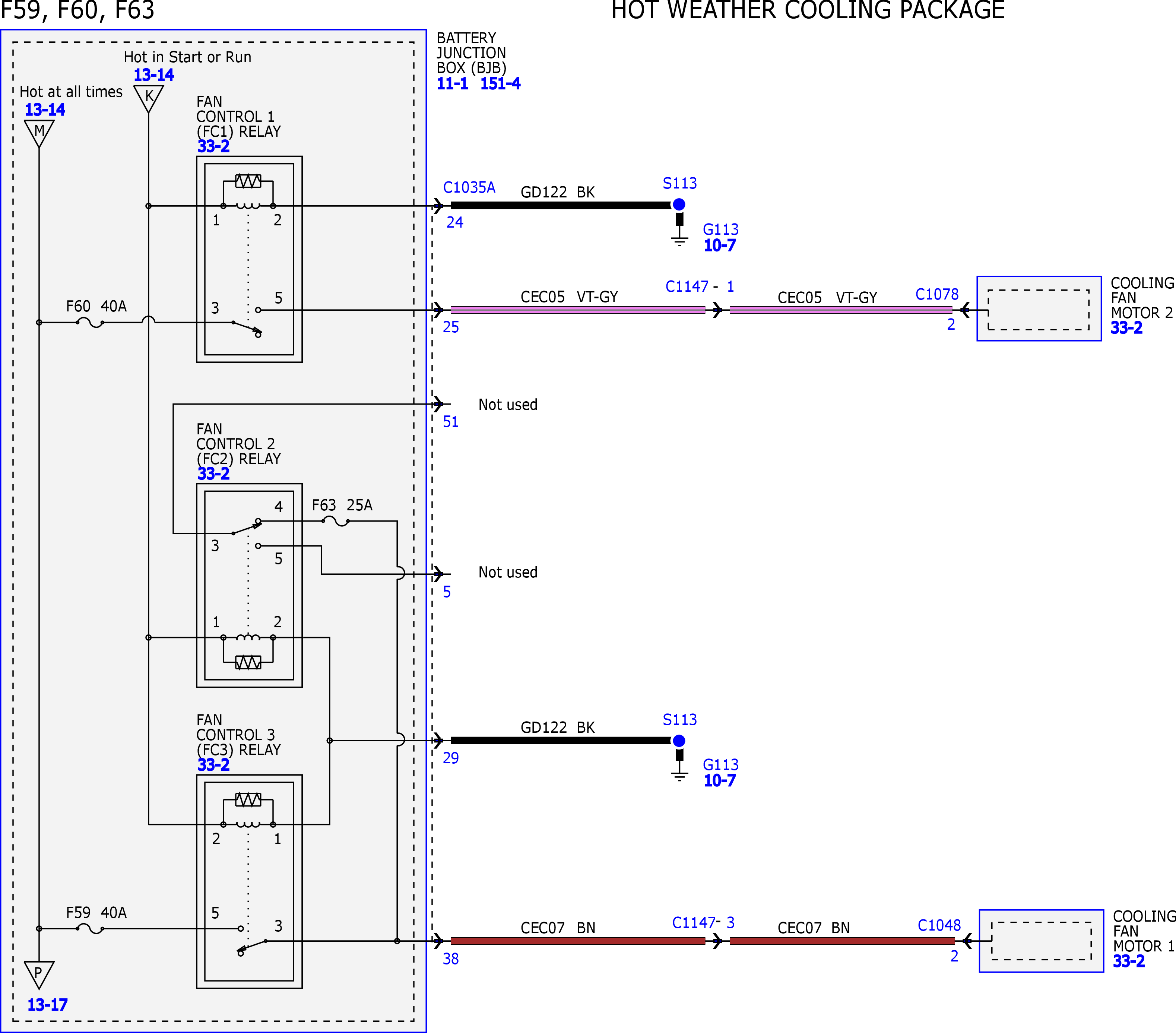
Task: Click the 13-14 link under Hot at all times
Action: coord(45,110)
